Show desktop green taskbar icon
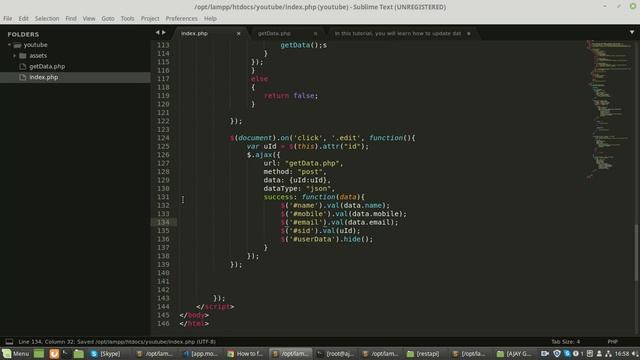640x360 pixels. (39, 353)
